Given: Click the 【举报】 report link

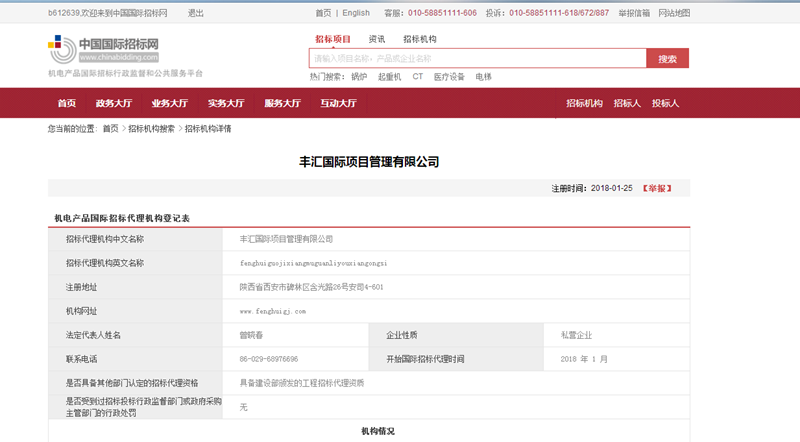Looking at the screenshot, I should coord(657,188).
